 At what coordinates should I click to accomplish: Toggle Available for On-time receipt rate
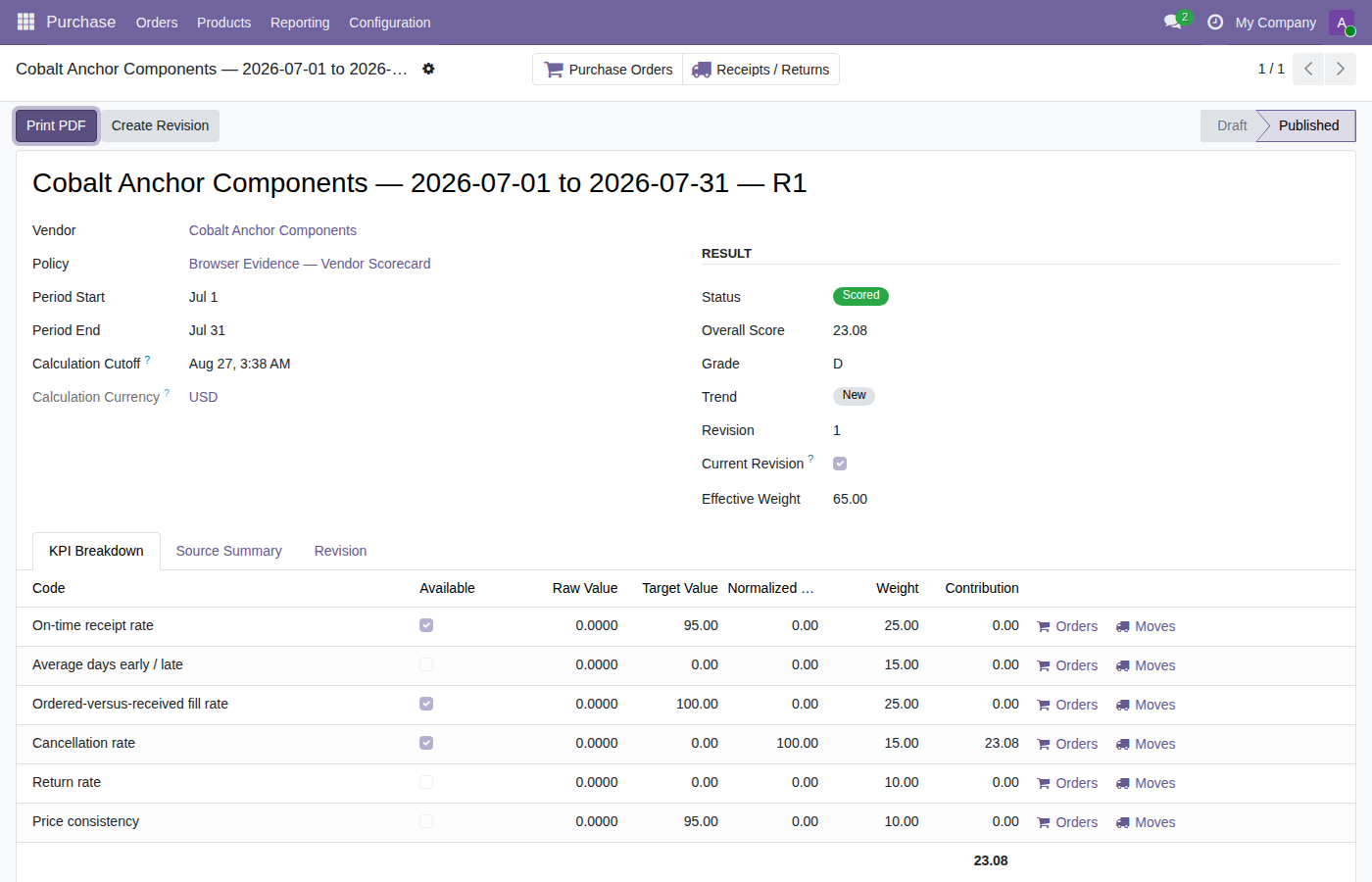pyautogui.click(x=426, y=625)
